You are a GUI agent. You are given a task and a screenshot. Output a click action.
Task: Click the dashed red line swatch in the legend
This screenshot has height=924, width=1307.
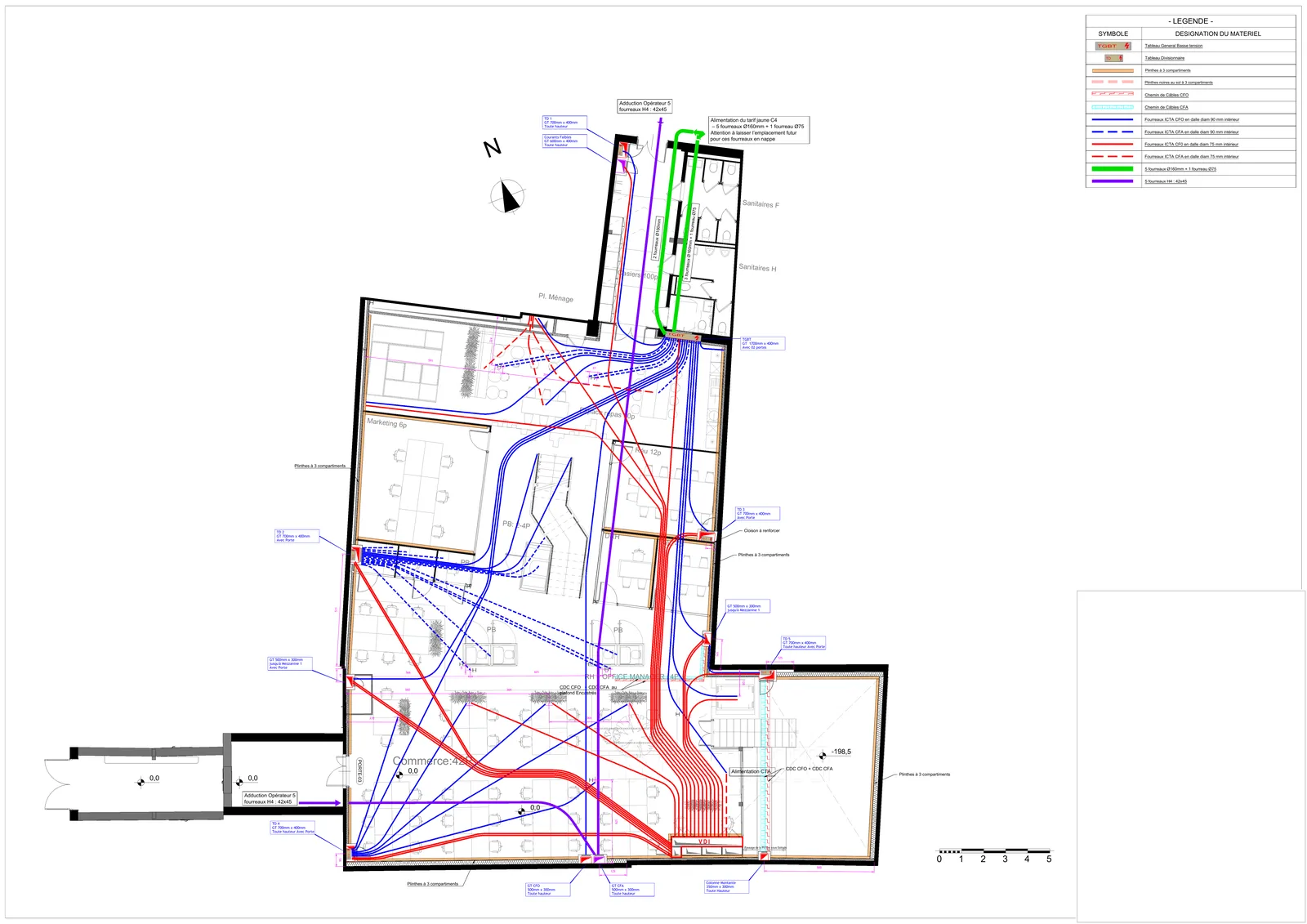tap(1113, 156)
